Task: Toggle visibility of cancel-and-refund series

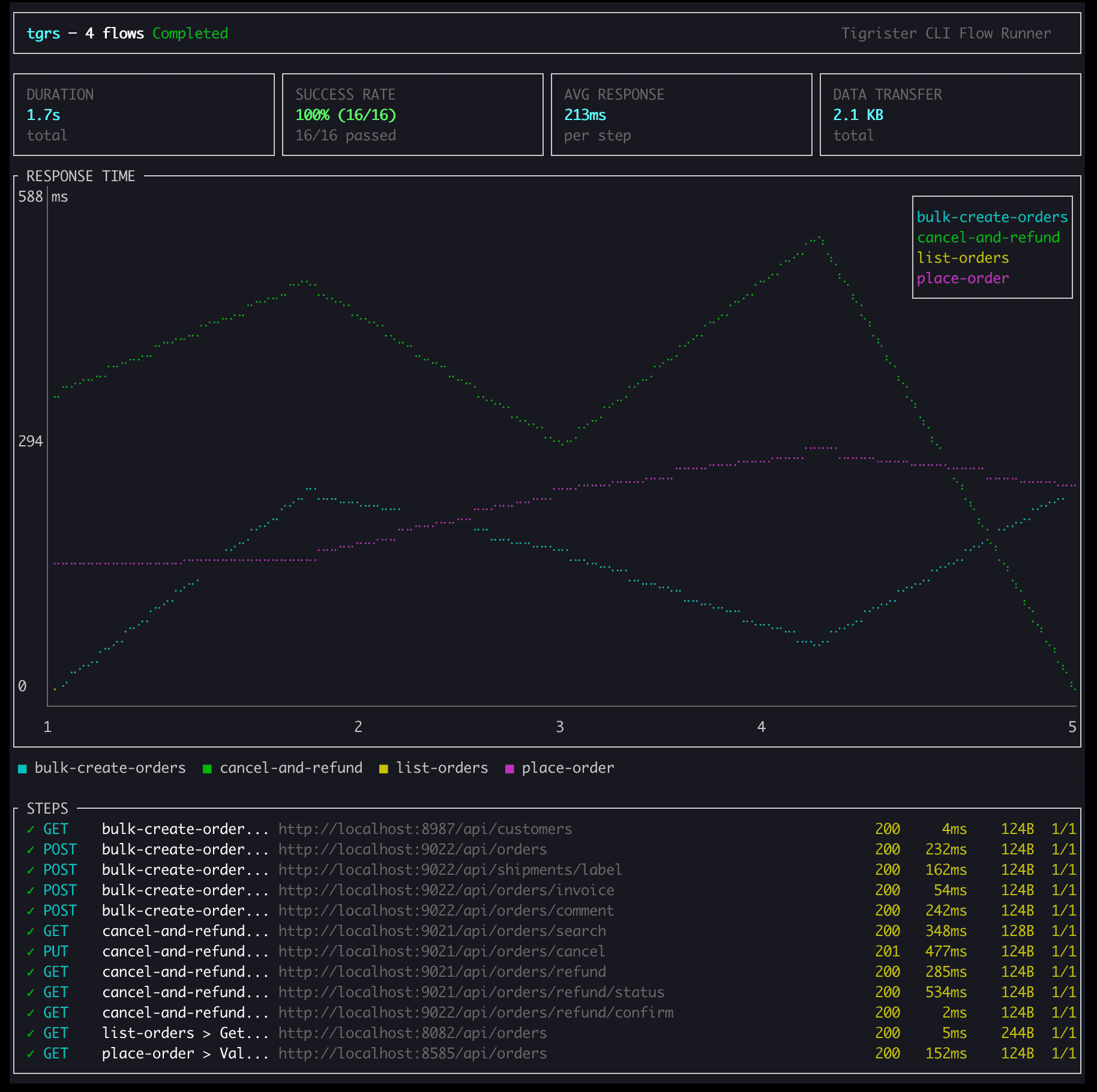Action: 989,238
